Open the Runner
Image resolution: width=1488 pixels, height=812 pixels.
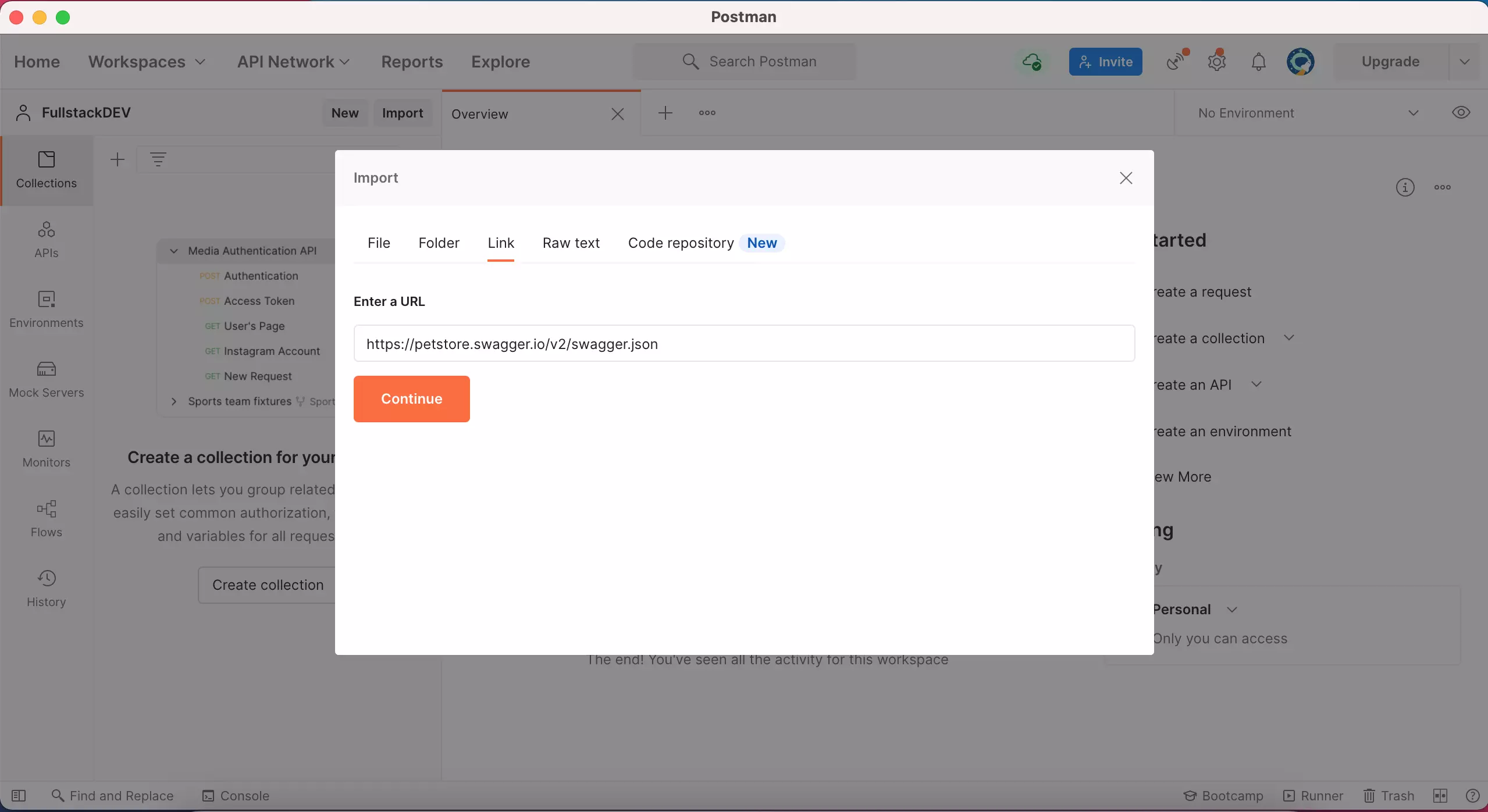point(1313,796)
